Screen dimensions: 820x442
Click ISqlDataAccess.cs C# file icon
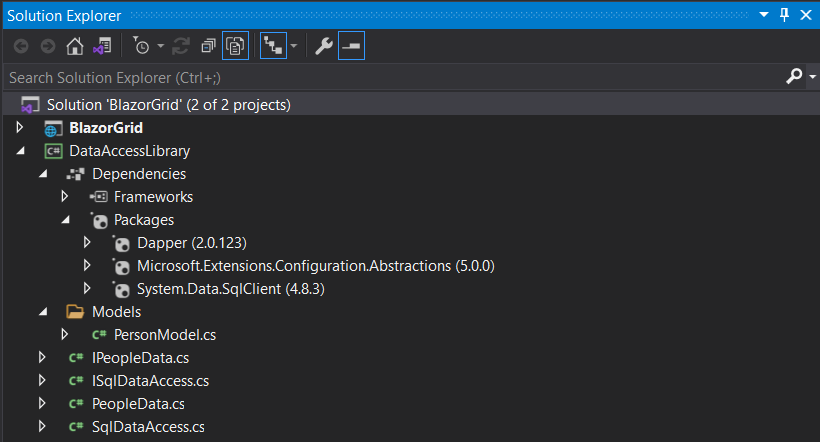76,380
